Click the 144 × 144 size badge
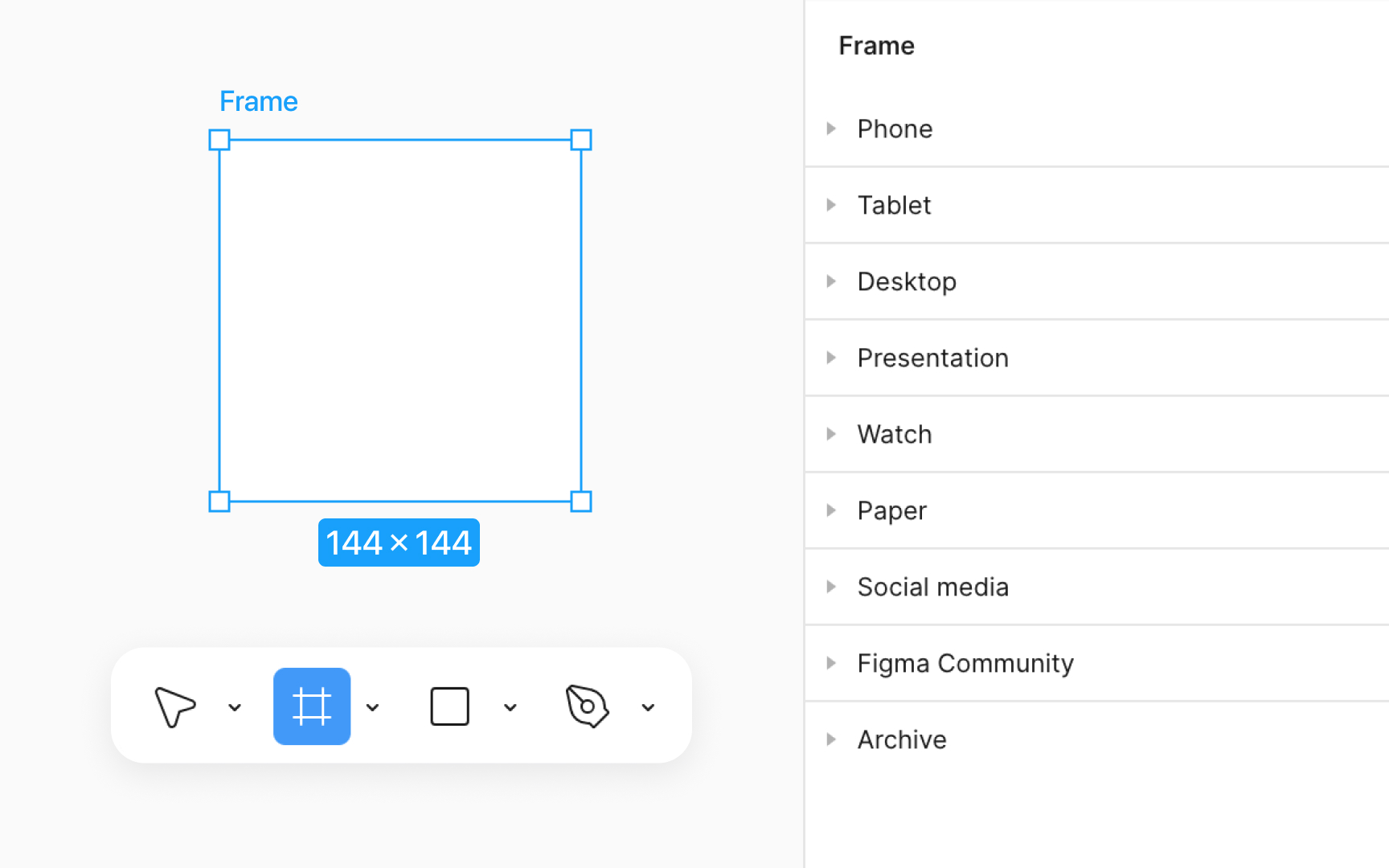Screen dimensions: 1389x868 [x=399, y=542]
